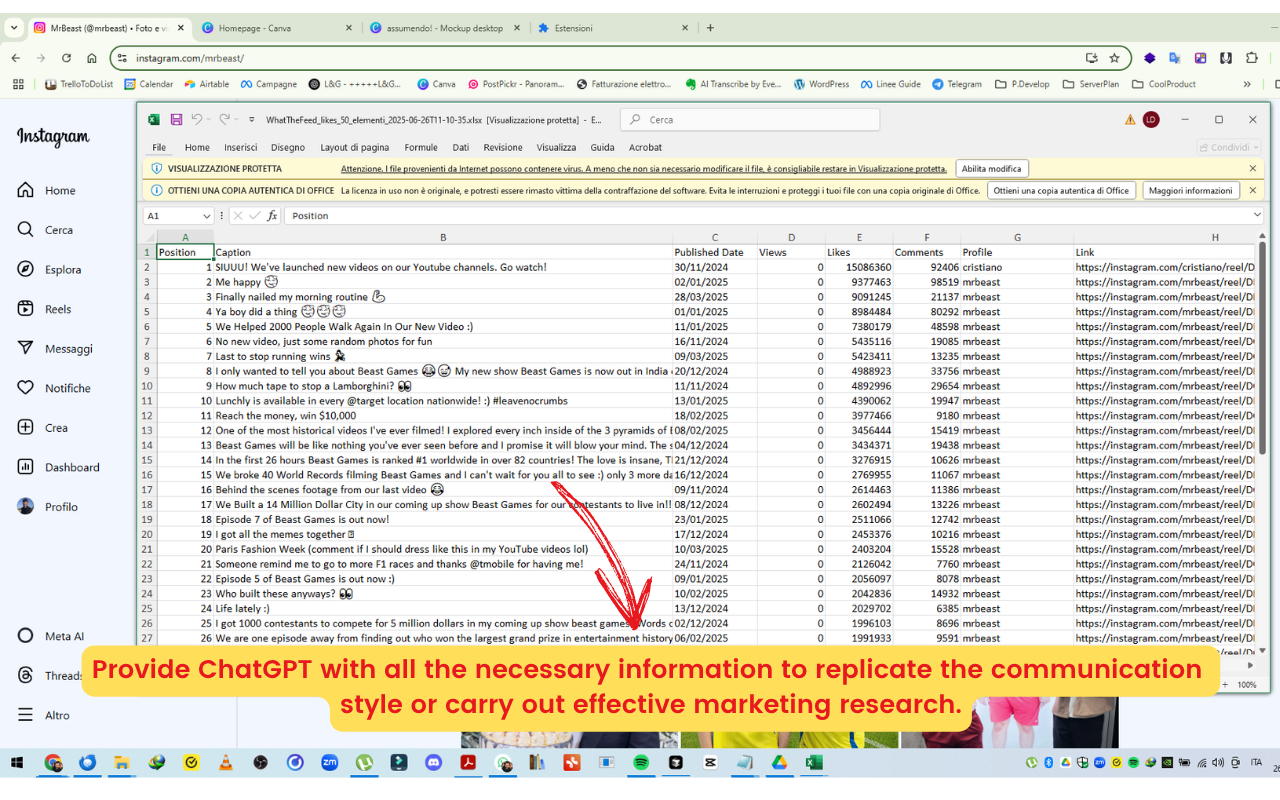Screen dimensions: 1280x800
Task: Bookmark this page with the star icon
Action: [x=1114, y=58]
